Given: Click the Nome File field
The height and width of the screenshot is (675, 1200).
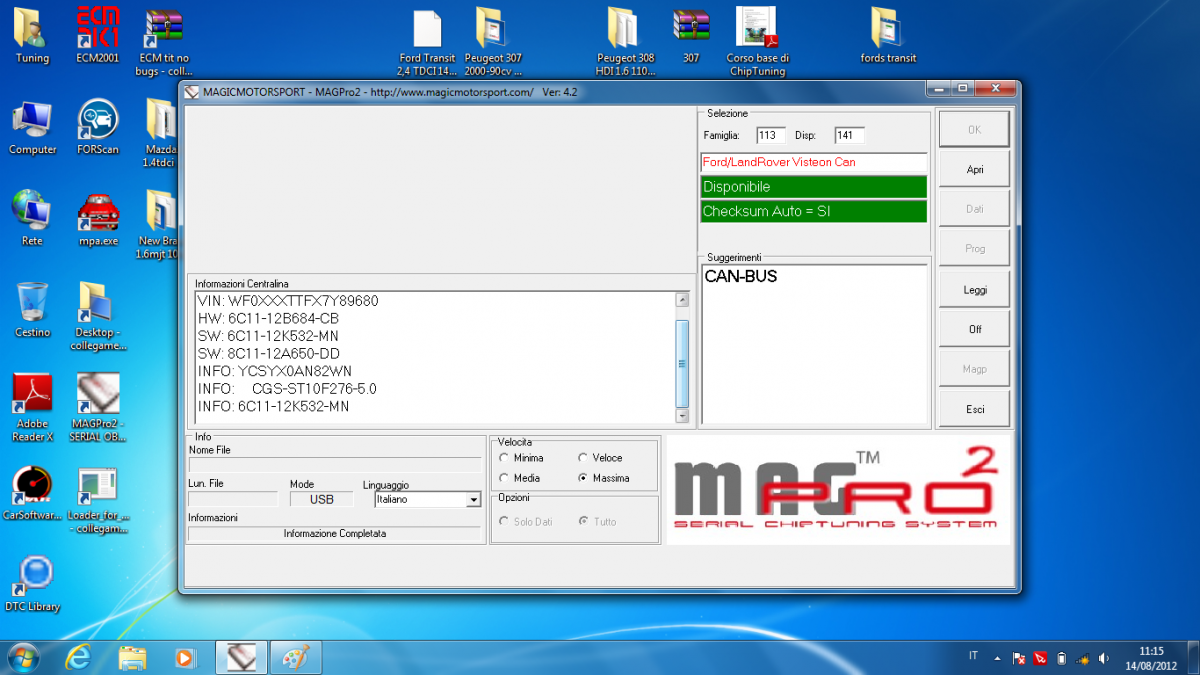Looking at the screenshot, I should 333,464.
